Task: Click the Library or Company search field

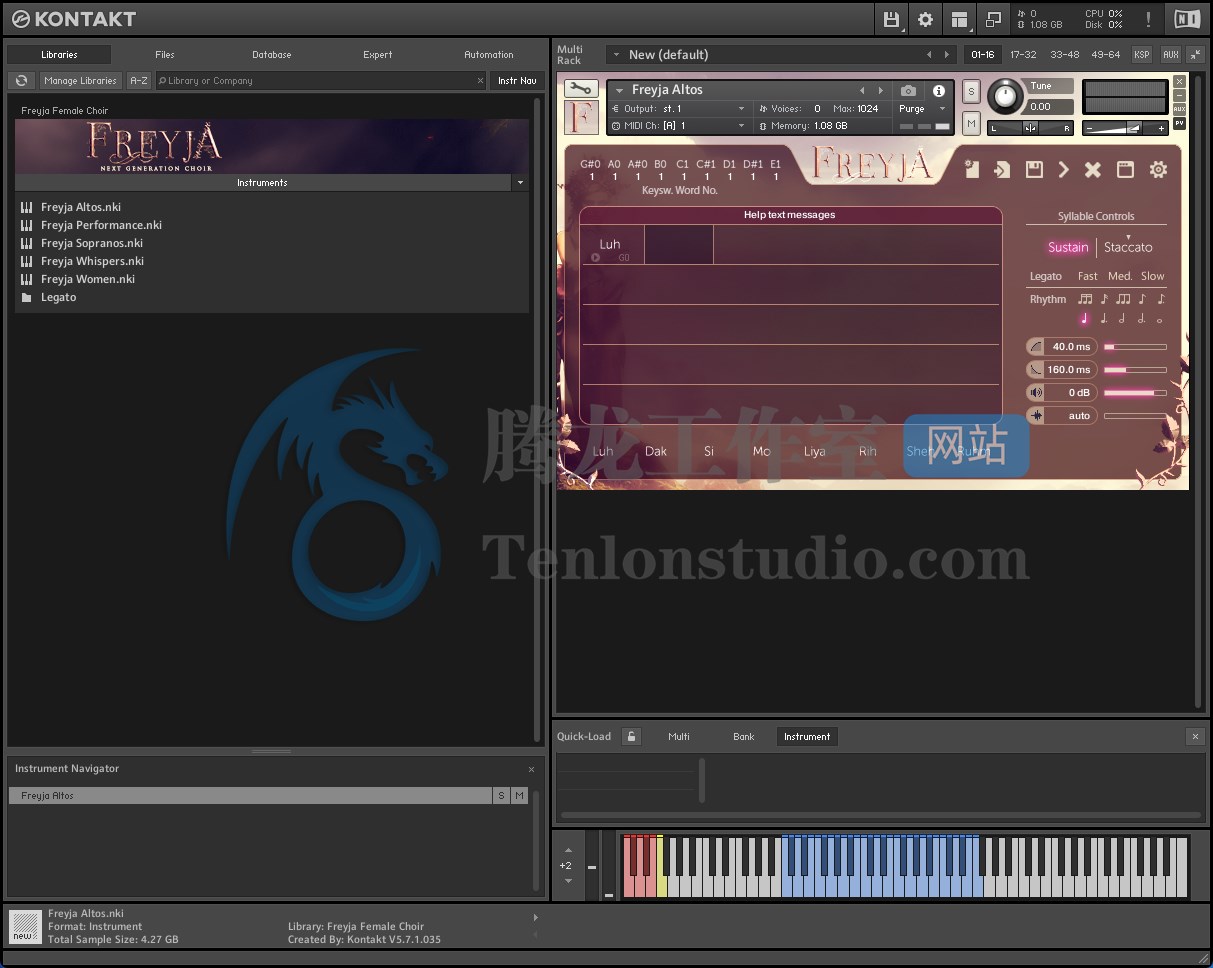Action: point(321,80)
